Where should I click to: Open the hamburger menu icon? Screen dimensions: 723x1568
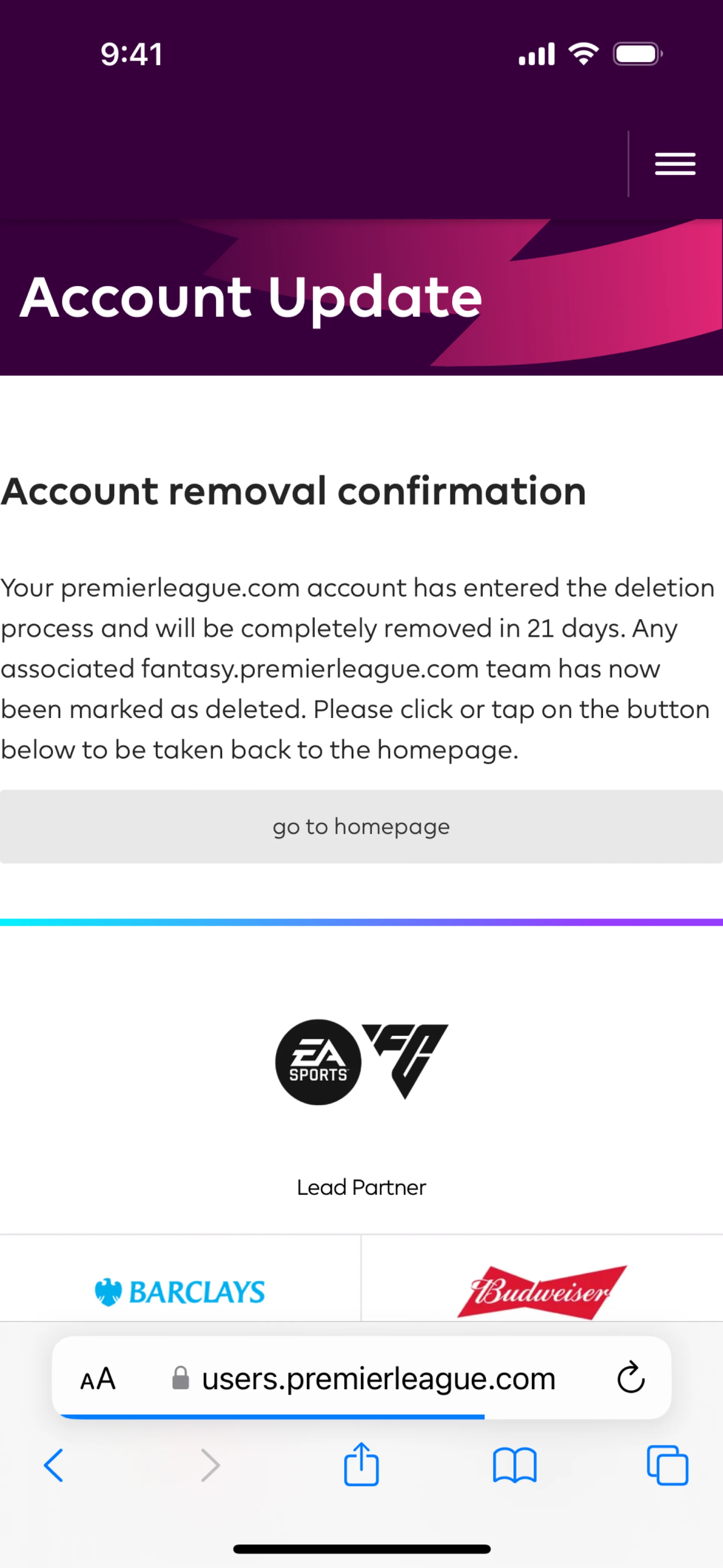(675, 164)
